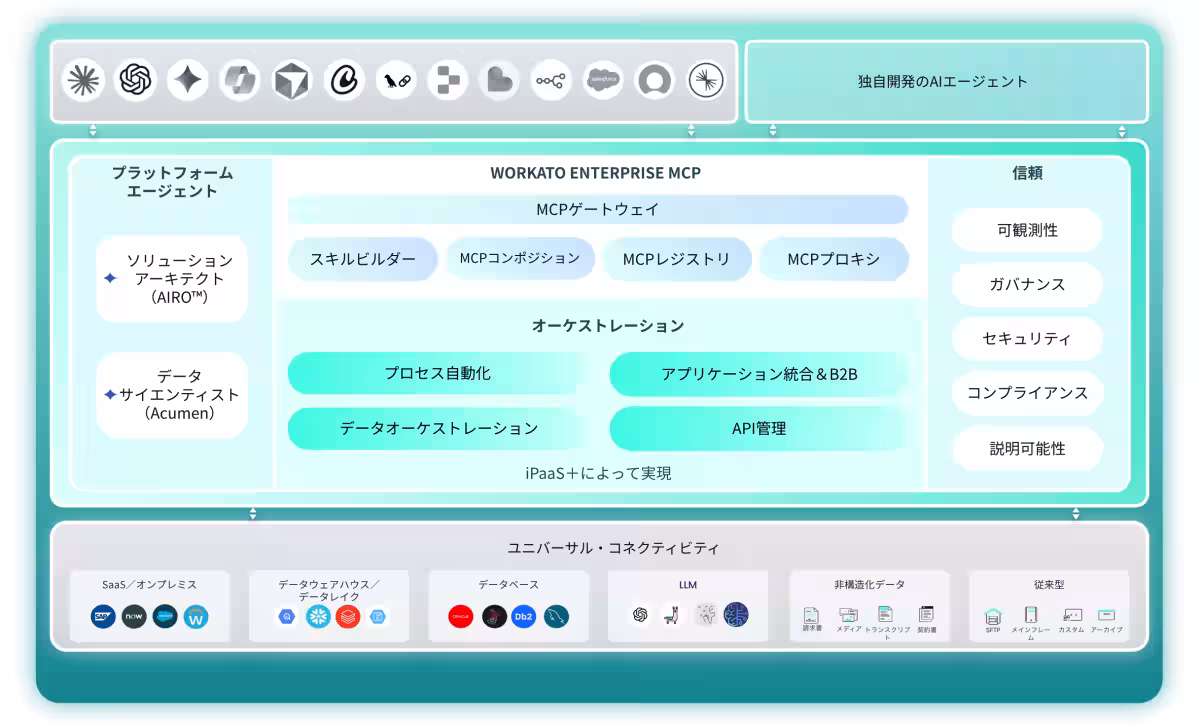Click the ユニバーサル・コネクティビティ heading
Image resolution: width=1200 pixels, height=724 pixels.
tap(613, 548)
